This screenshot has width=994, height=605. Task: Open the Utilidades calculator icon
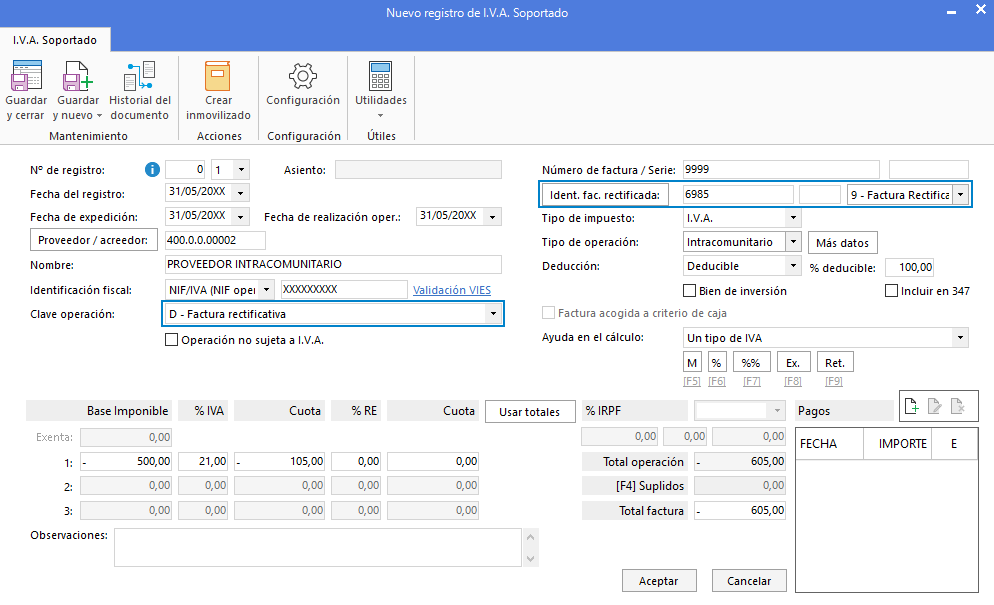pos(380,76)
